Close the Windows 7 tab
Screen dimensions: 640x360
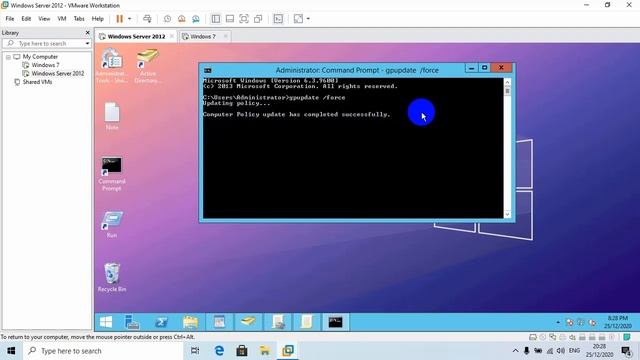pyautogui.click(x=225, y=36)
